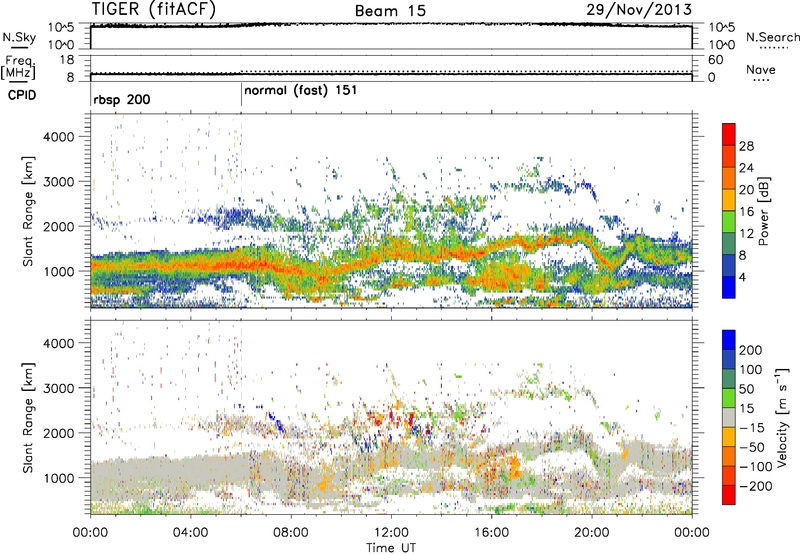This screenshot has width=800, height=554.
Task: Click the '3000' tick on the power panel
Action: click(58, 182)
